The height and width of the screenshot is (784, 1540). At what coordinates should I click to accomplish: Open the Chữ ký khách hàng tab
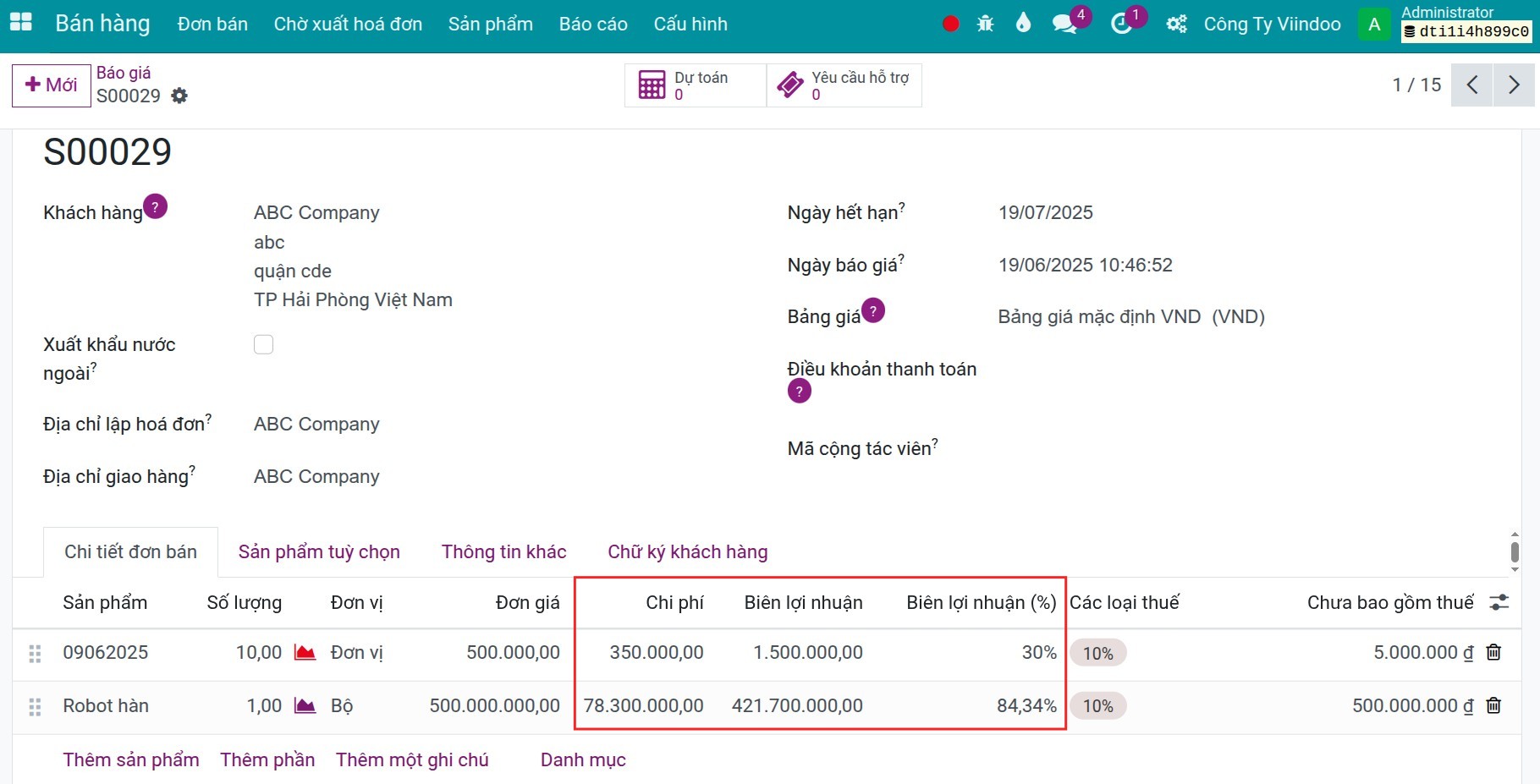click(687, 551)
